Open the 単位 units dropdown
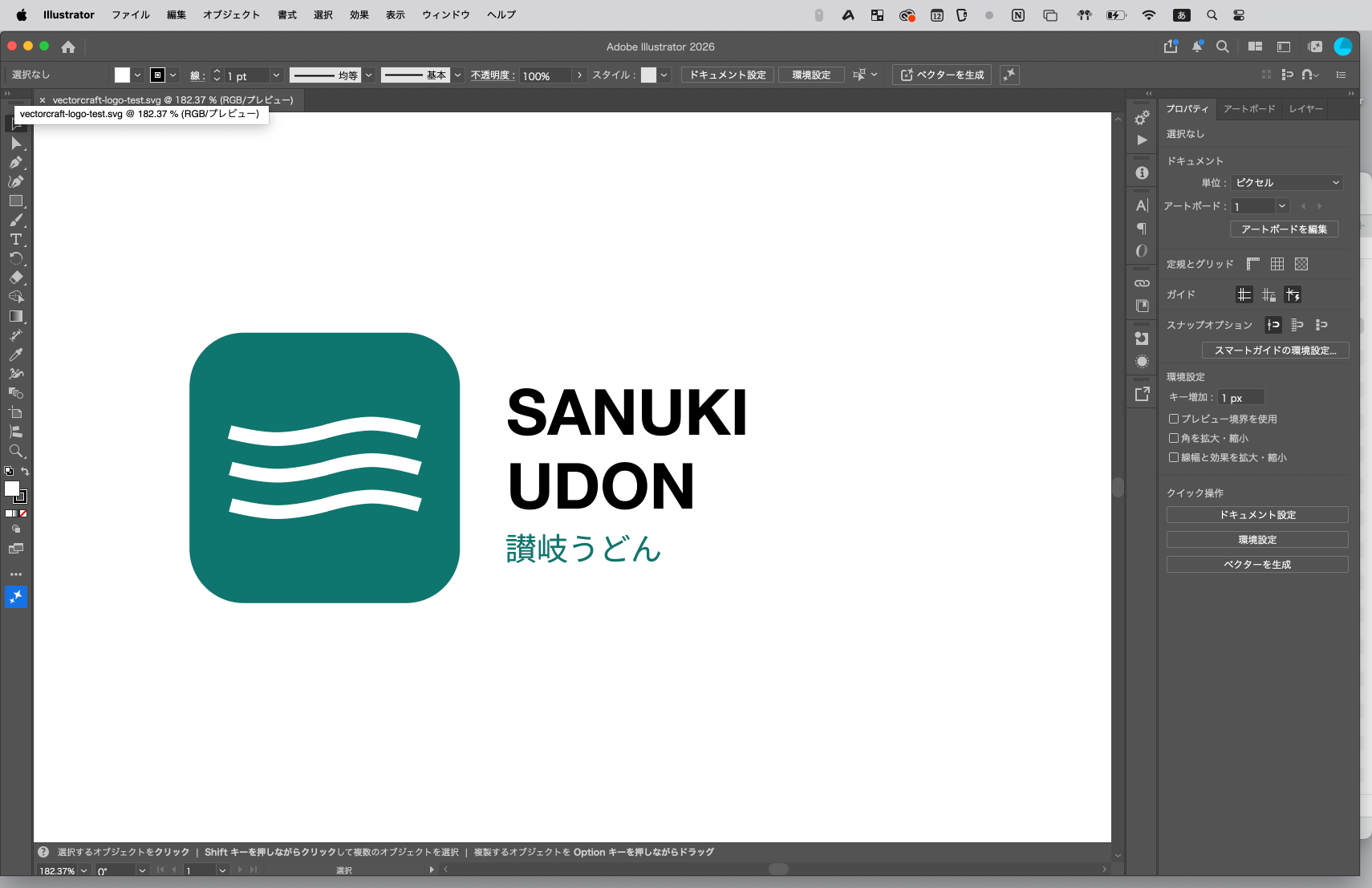This screenshot has height=888, width=1372. 1287,183
